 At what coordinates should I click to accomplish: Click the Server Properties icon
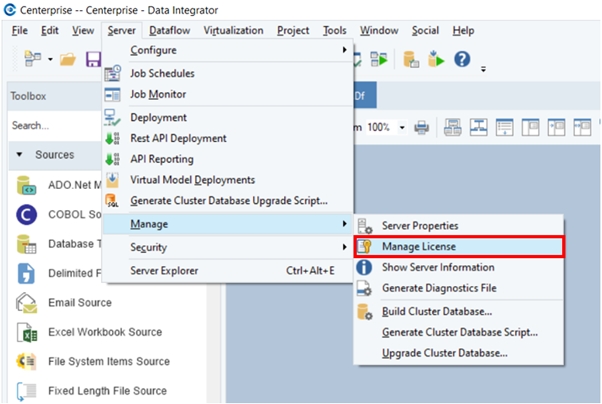tap(365, 226)
